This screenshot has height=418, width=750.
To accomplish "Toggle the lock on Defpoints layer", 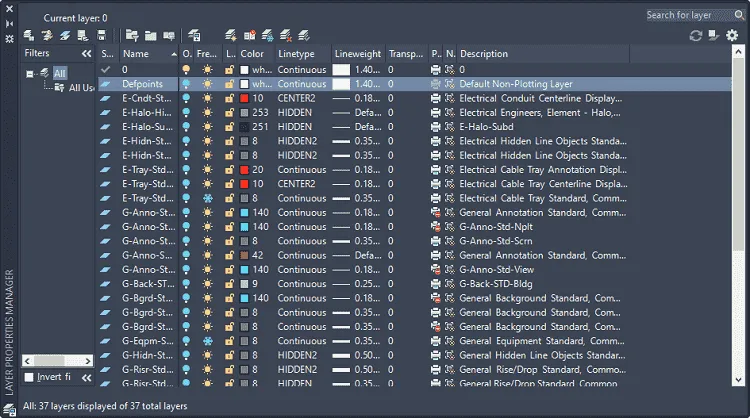I will click(230, 84).
